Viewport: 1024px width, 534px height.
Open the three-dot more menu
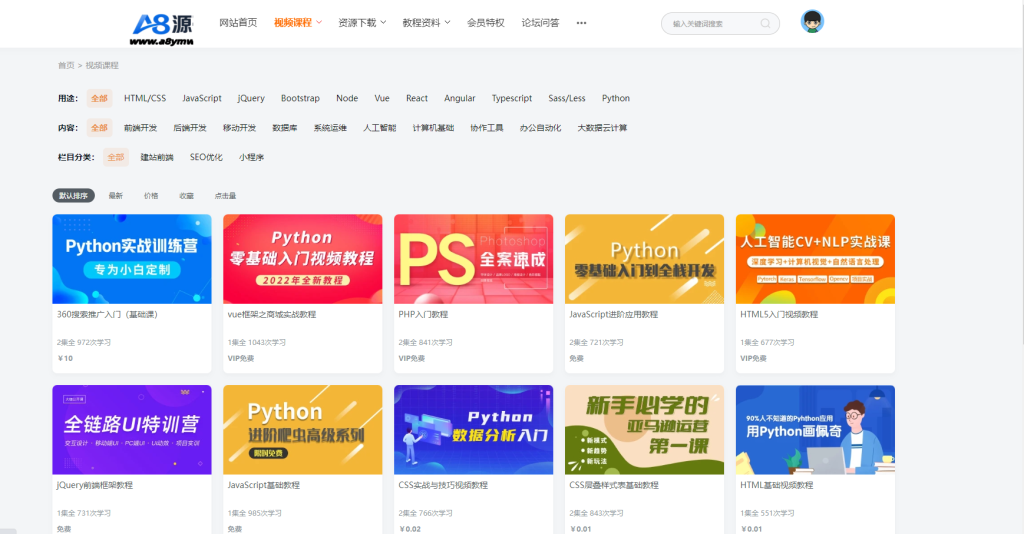(x=581, y=23)
